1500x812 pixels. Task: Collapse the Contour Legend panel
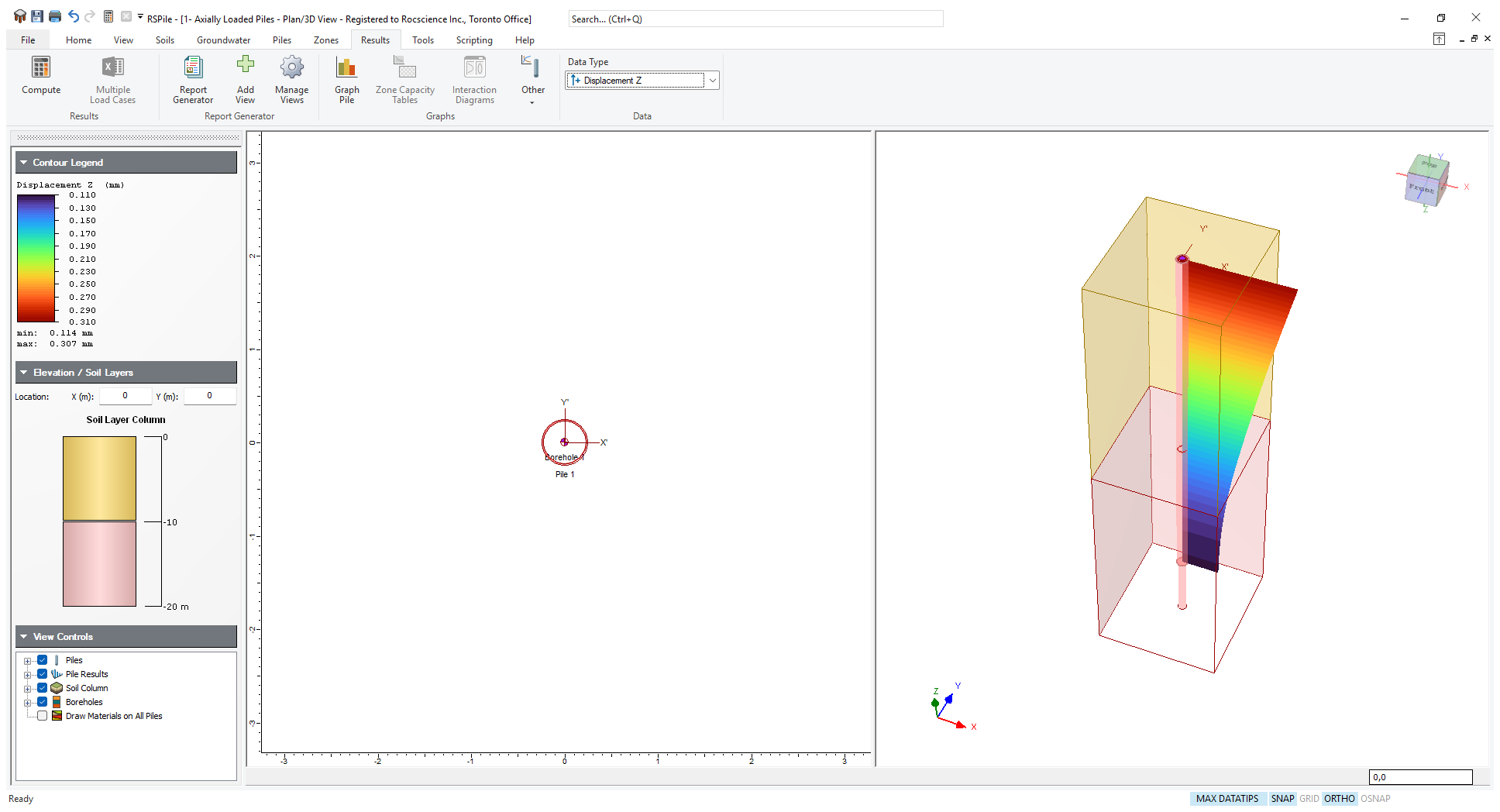point(24,163)
